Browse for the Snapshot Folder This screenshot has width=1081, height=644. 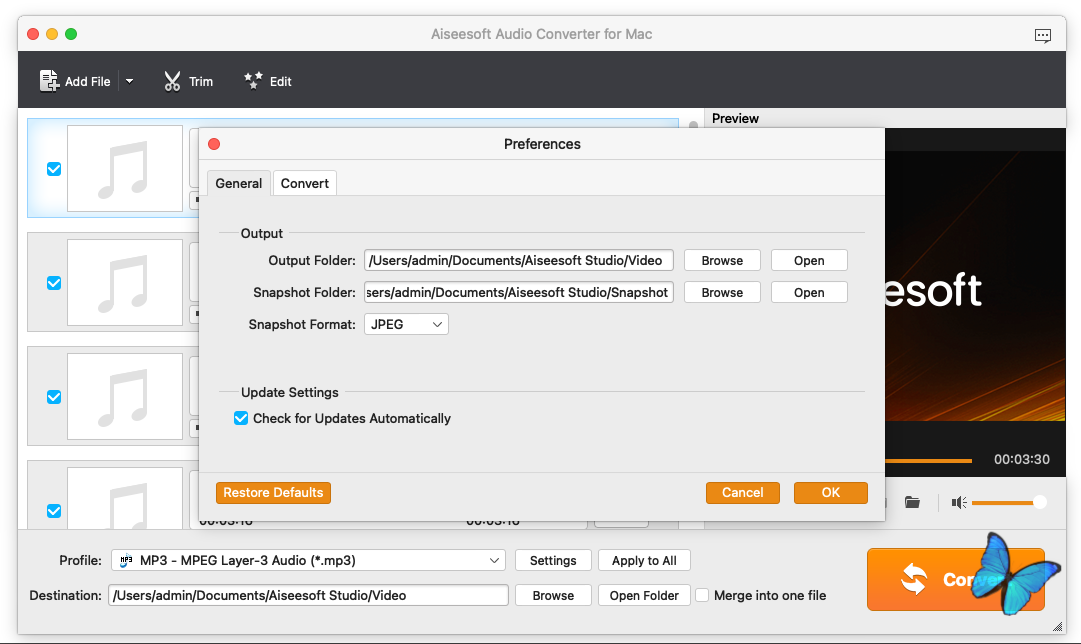coord(722,292)
